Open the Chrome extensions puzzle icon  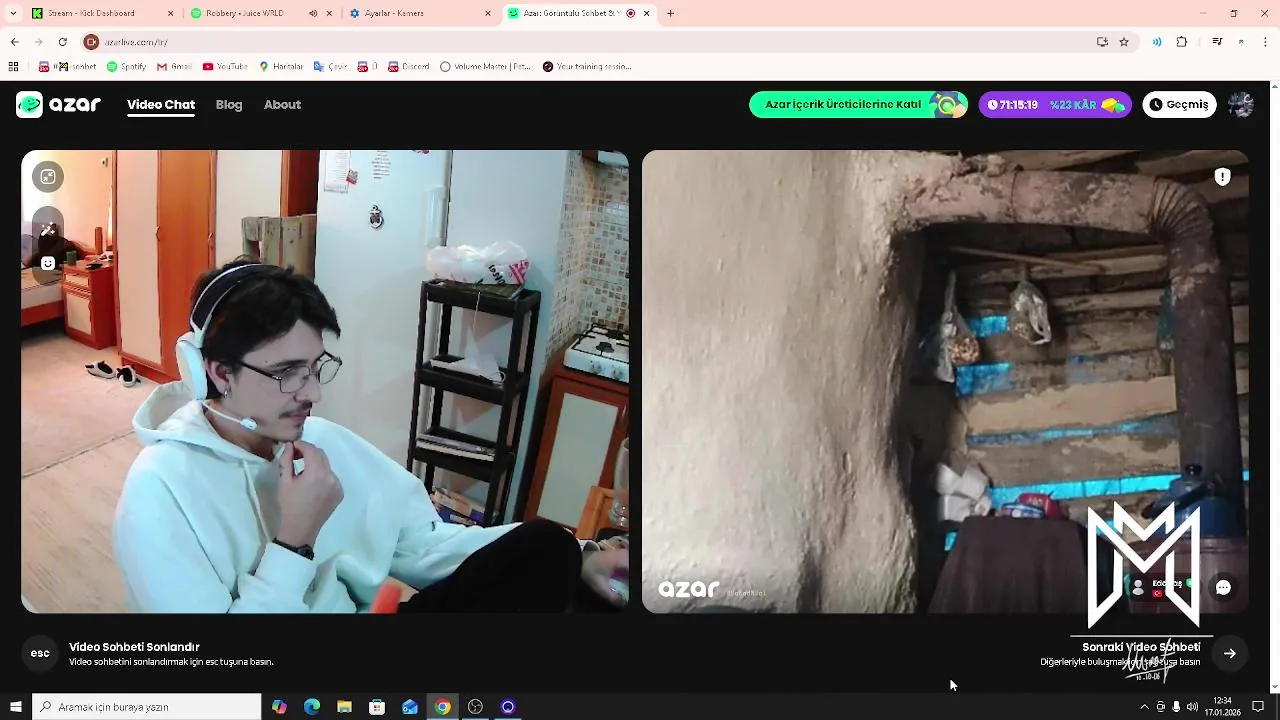pos(1182,42)
